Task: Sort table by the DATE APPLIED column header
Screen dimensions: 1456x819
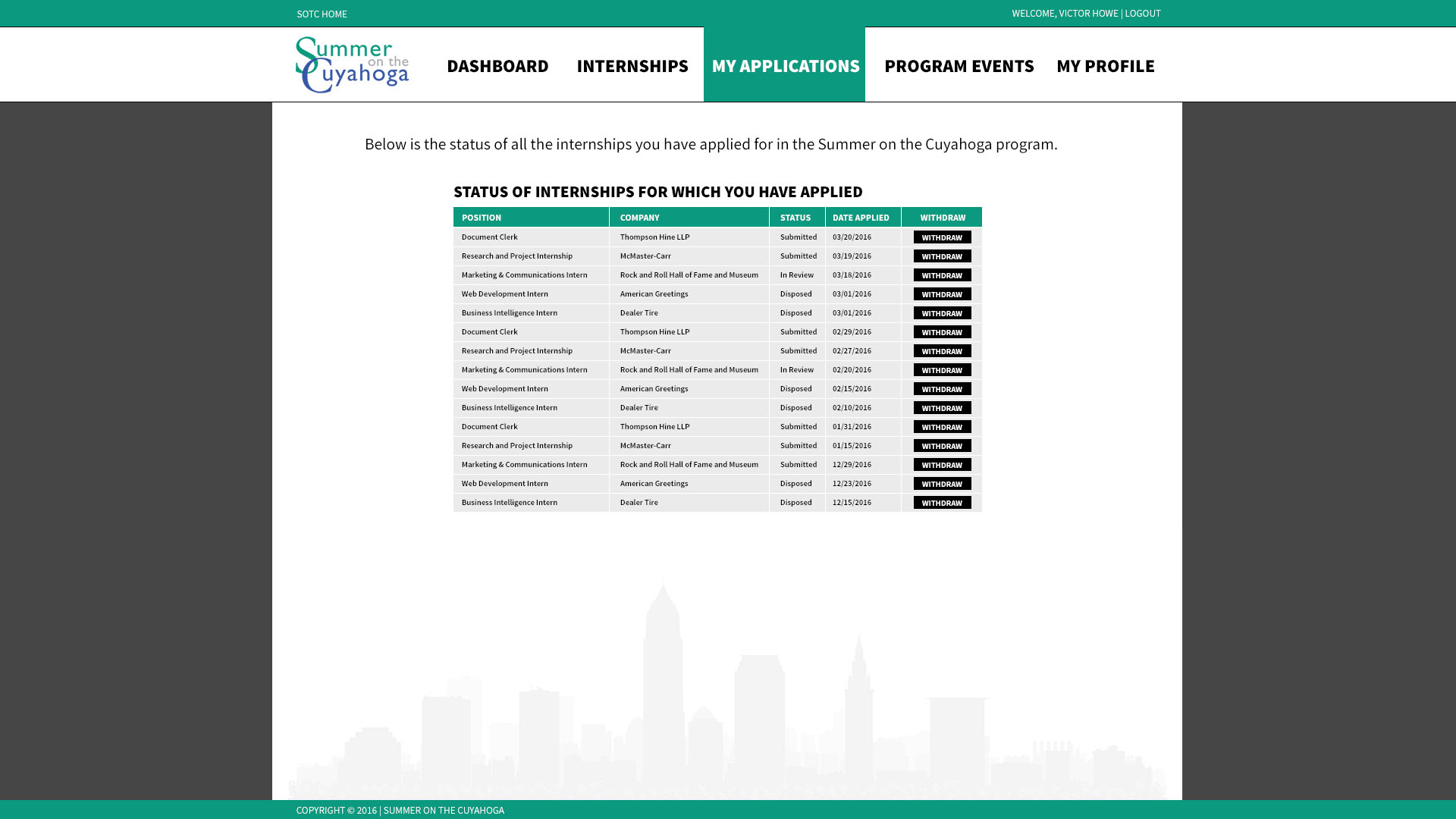Action: click(861, 218)
